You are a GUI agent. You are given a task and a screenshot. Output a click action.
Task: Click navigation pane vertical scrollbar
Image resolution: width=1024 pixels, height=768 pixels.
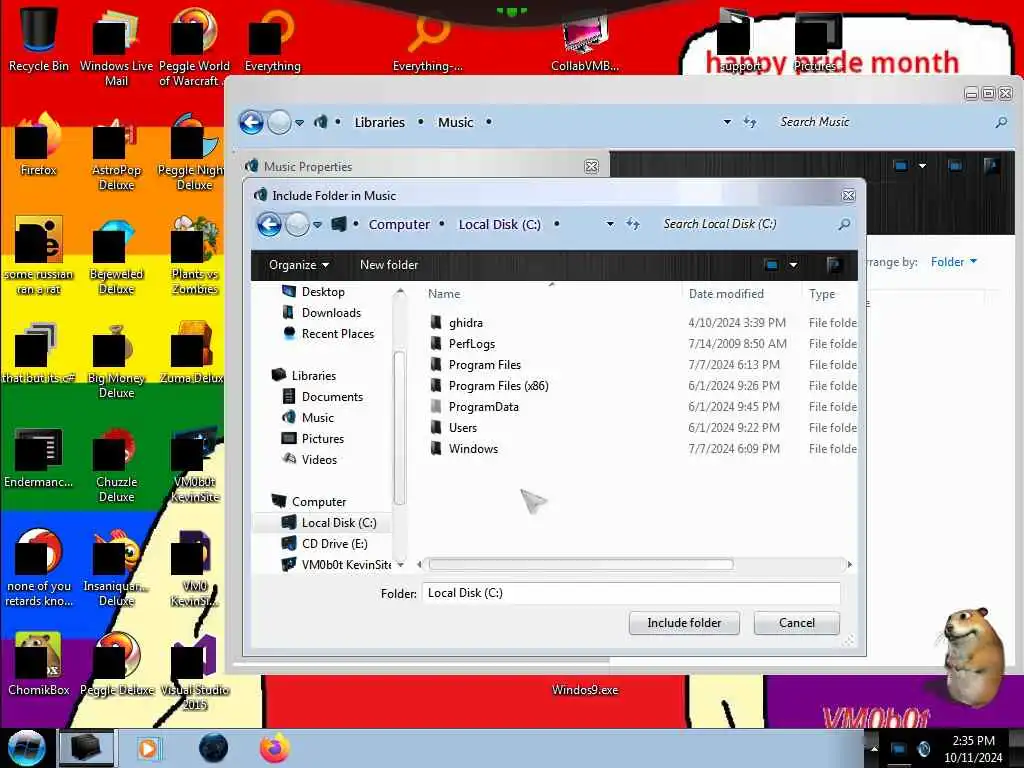(x=399, y=428)
